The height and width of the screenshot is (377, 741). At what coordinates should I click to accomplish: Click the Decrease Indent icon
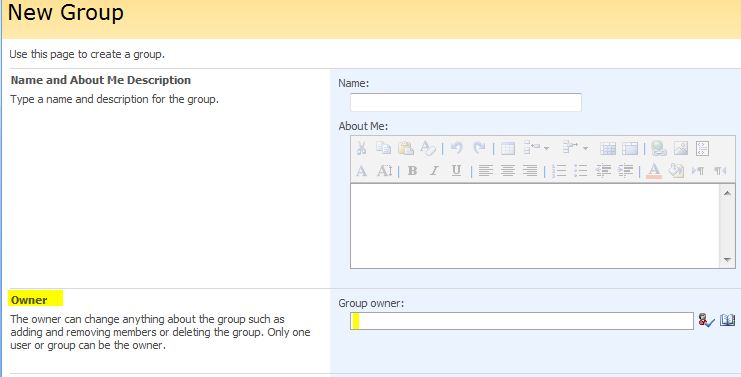click(x=603, y=171)
